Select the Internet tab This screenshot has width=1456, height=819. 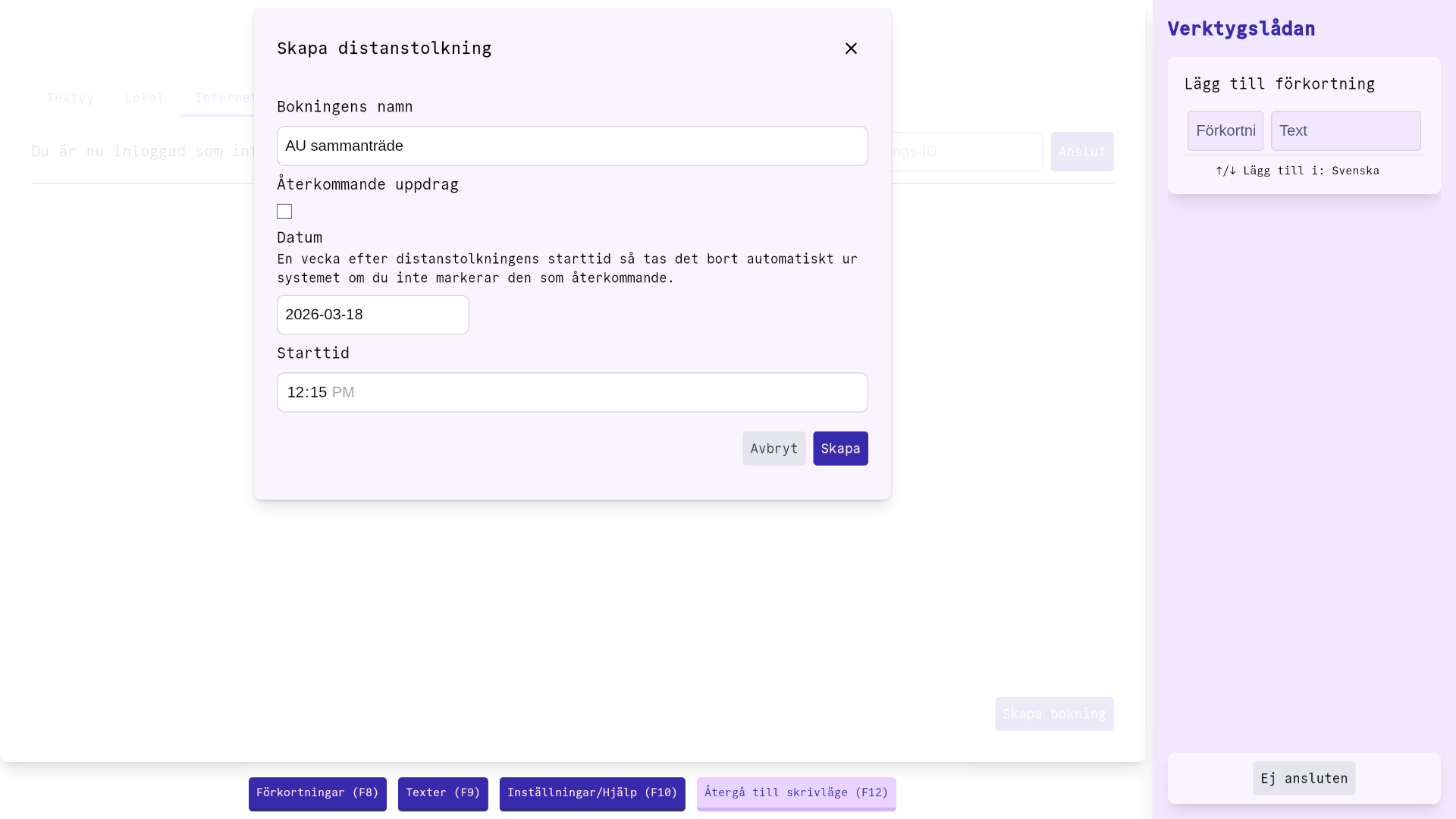click(225, 97)
